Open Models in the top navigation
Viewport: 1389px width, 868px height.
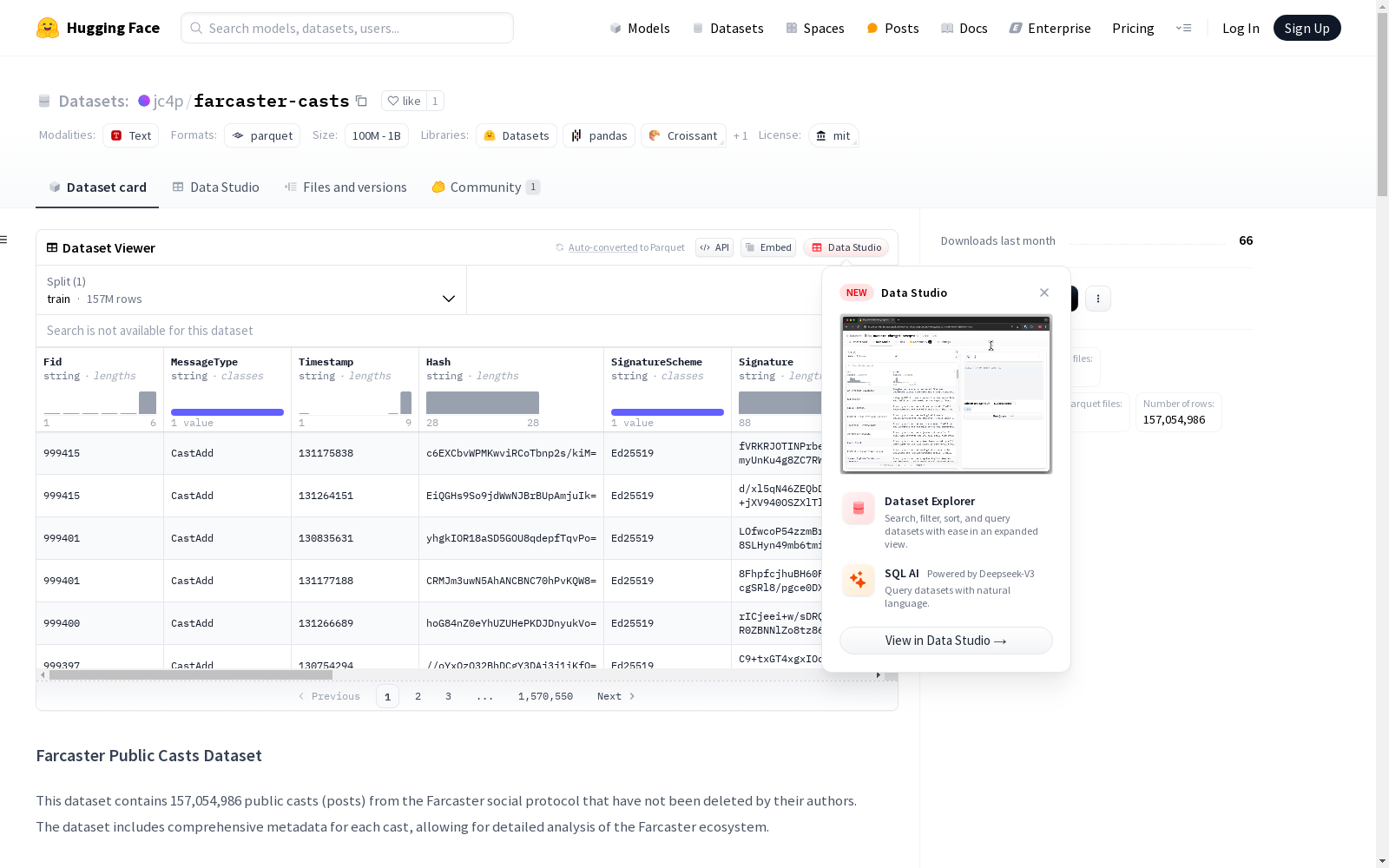[x=640, y=28]
